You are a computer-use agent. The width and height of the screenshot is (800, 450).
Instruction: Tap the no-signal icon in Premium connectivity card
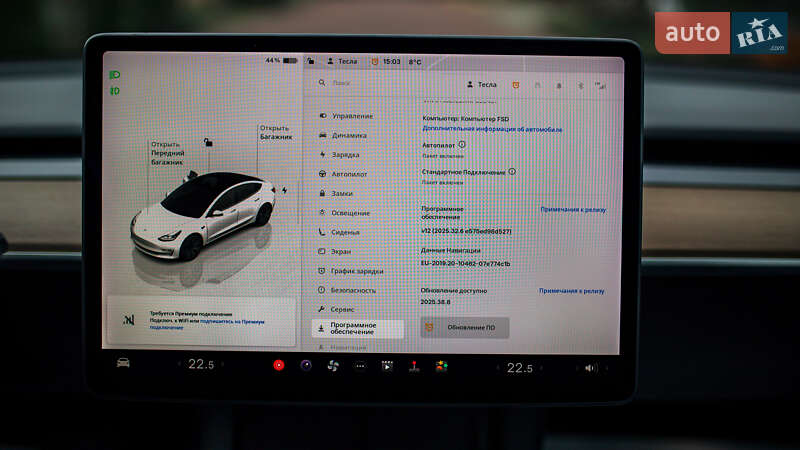[x=129, y=319]
